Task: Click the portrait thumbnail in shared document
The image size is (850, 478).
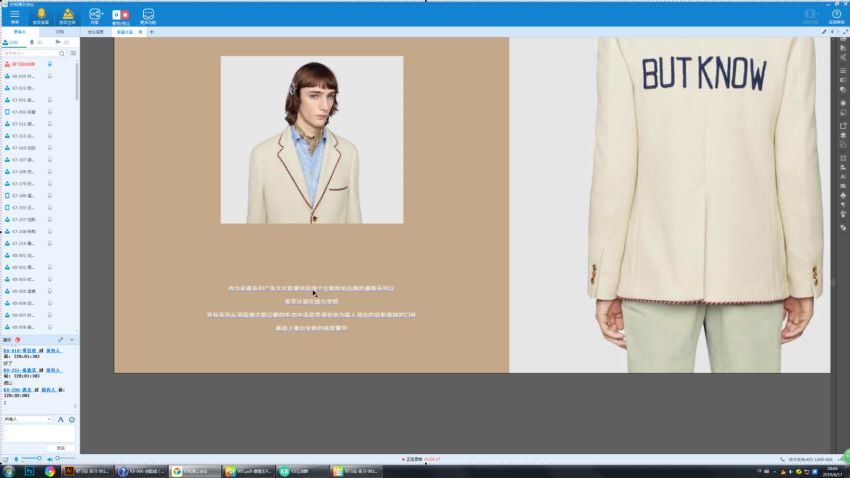Action: tap(312, 140)
